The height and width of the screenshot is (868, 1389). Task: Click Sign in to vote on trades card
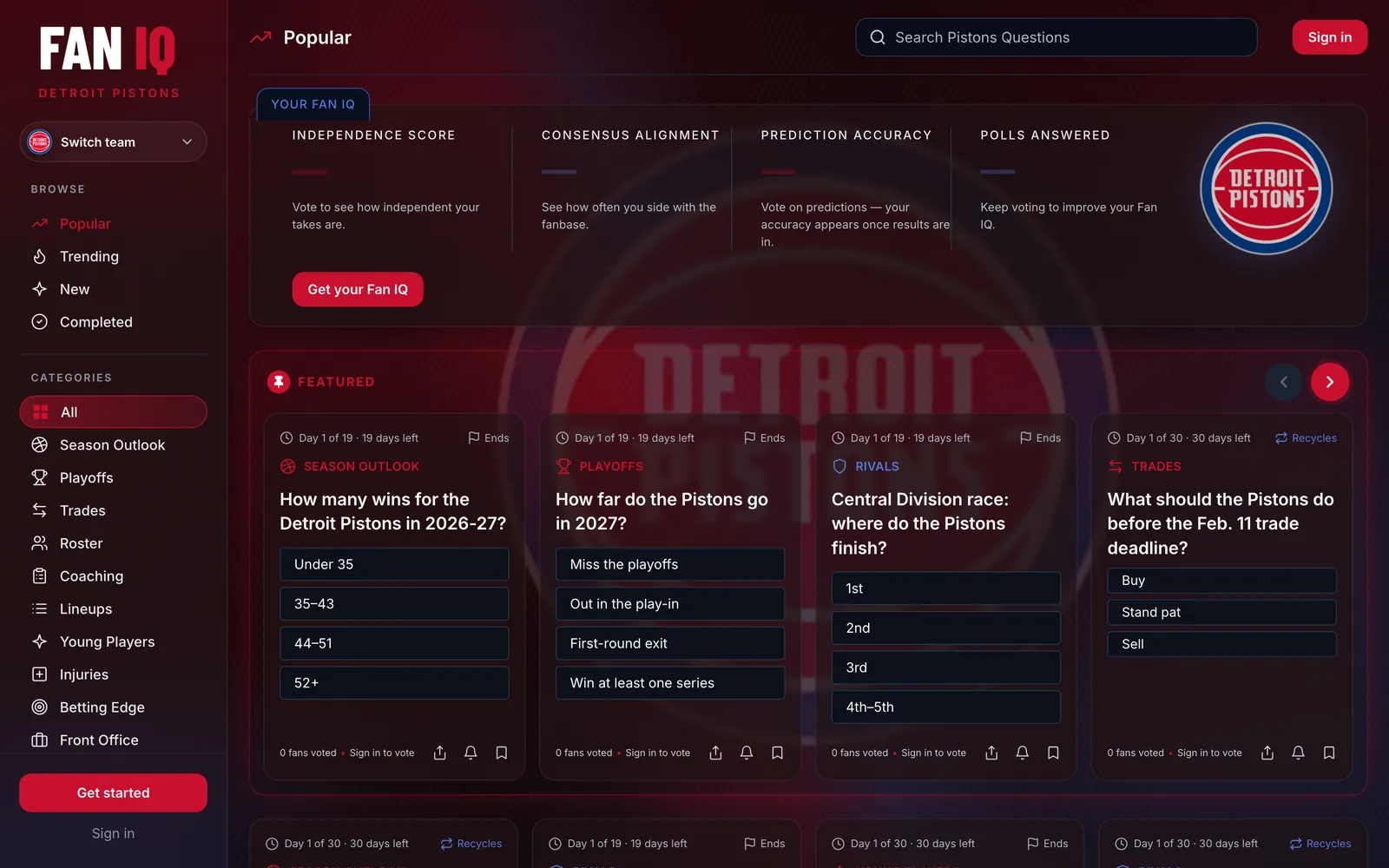click(x=1209, y=753)
